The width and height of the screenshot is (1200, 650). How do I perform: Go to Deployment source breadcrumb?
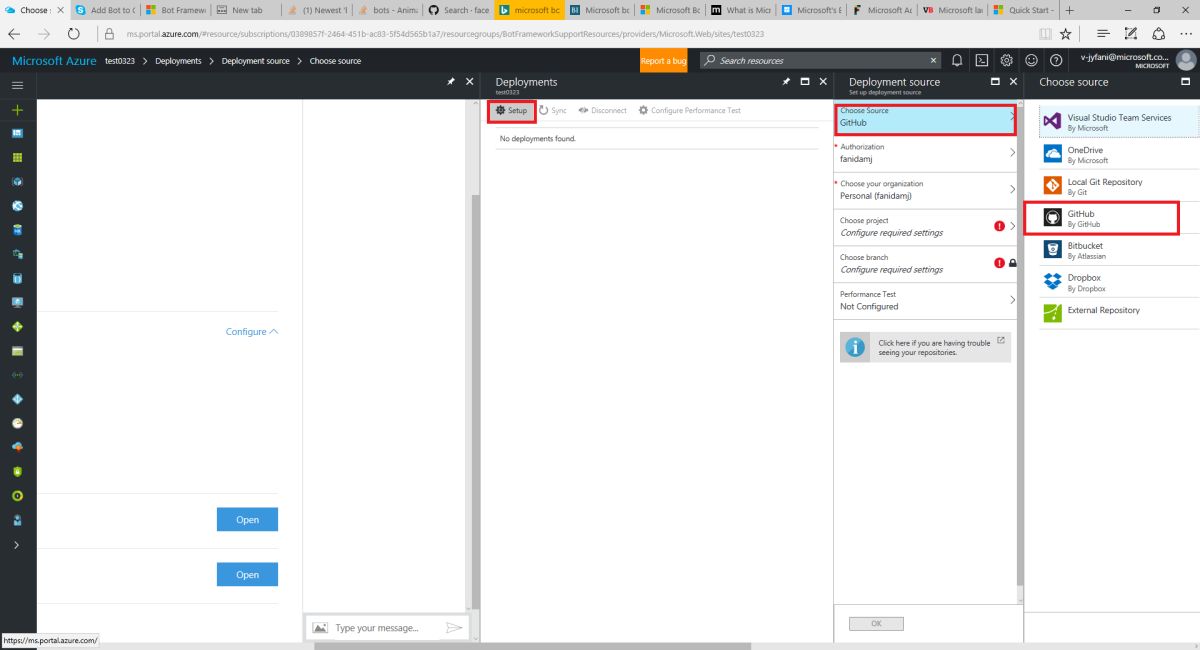pos(255,61)
